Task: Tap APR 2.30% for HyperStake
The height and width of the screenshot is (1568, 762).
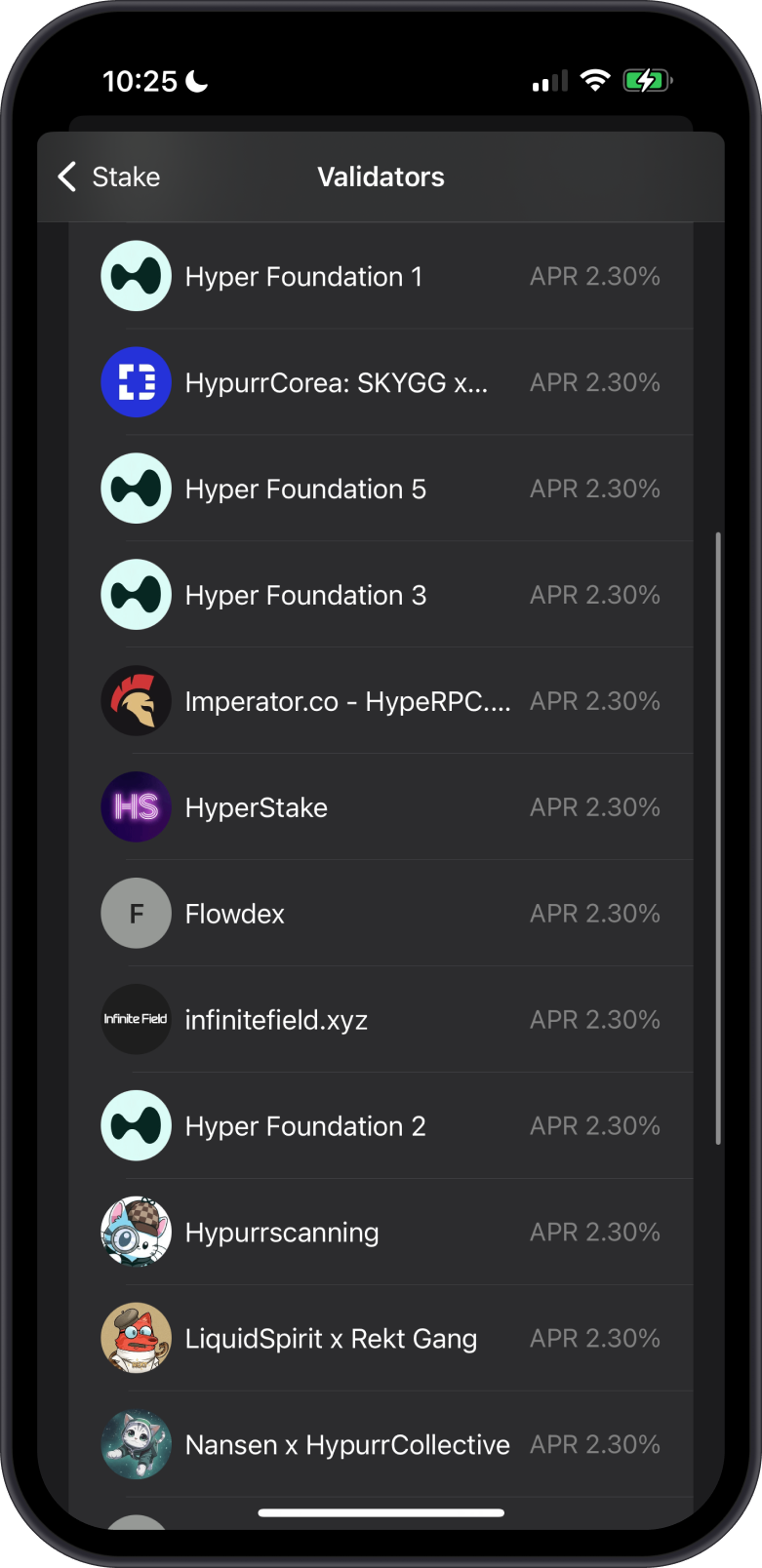Action: [594, 807]
